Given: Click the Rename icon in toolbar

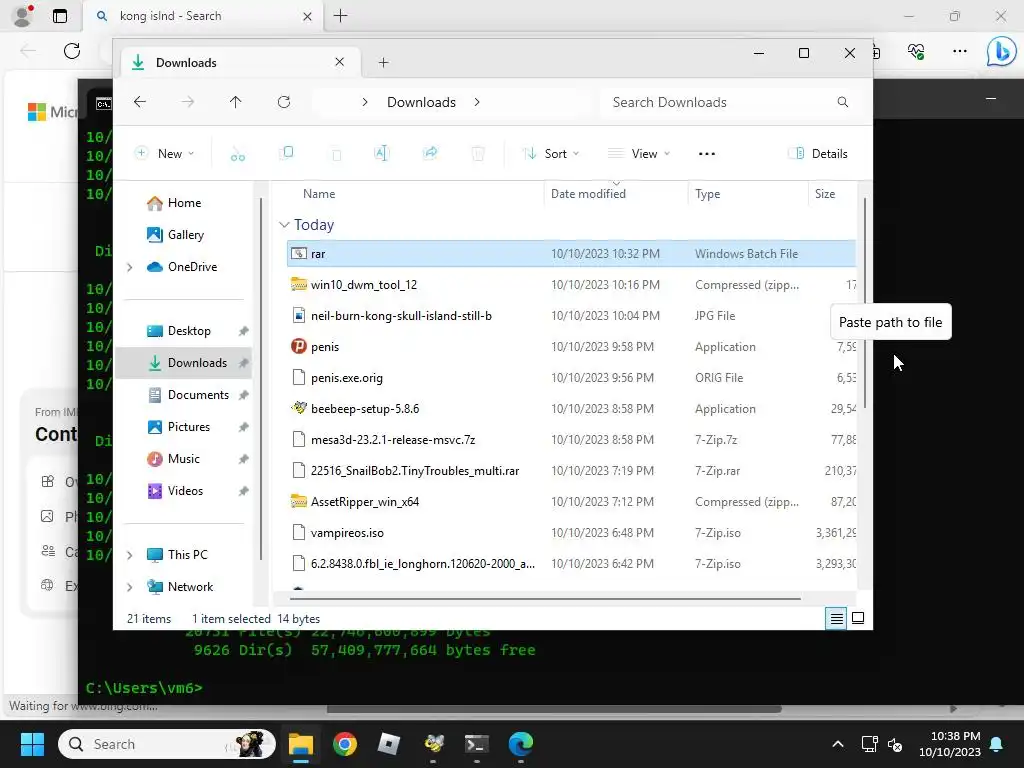Looking at the screenshot, I should pyautogui.click(x=381, y=153).
